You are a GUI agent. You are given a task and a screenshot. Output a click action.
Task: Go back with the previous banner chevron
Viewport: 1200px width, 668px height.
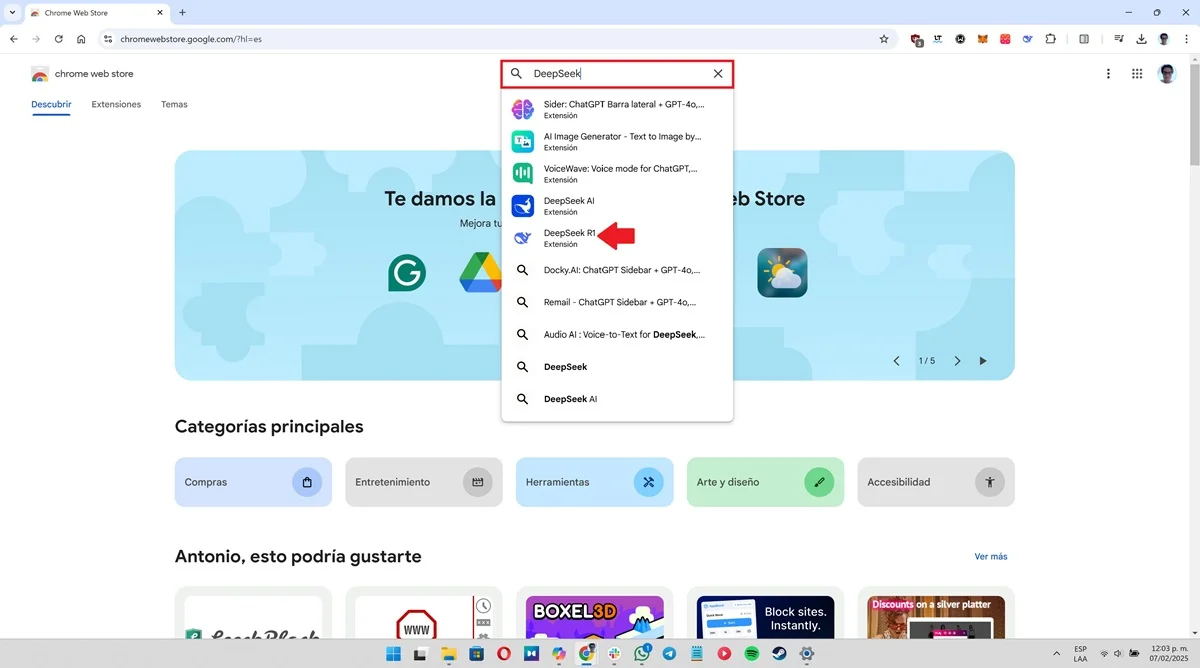(x=896, y=360)
